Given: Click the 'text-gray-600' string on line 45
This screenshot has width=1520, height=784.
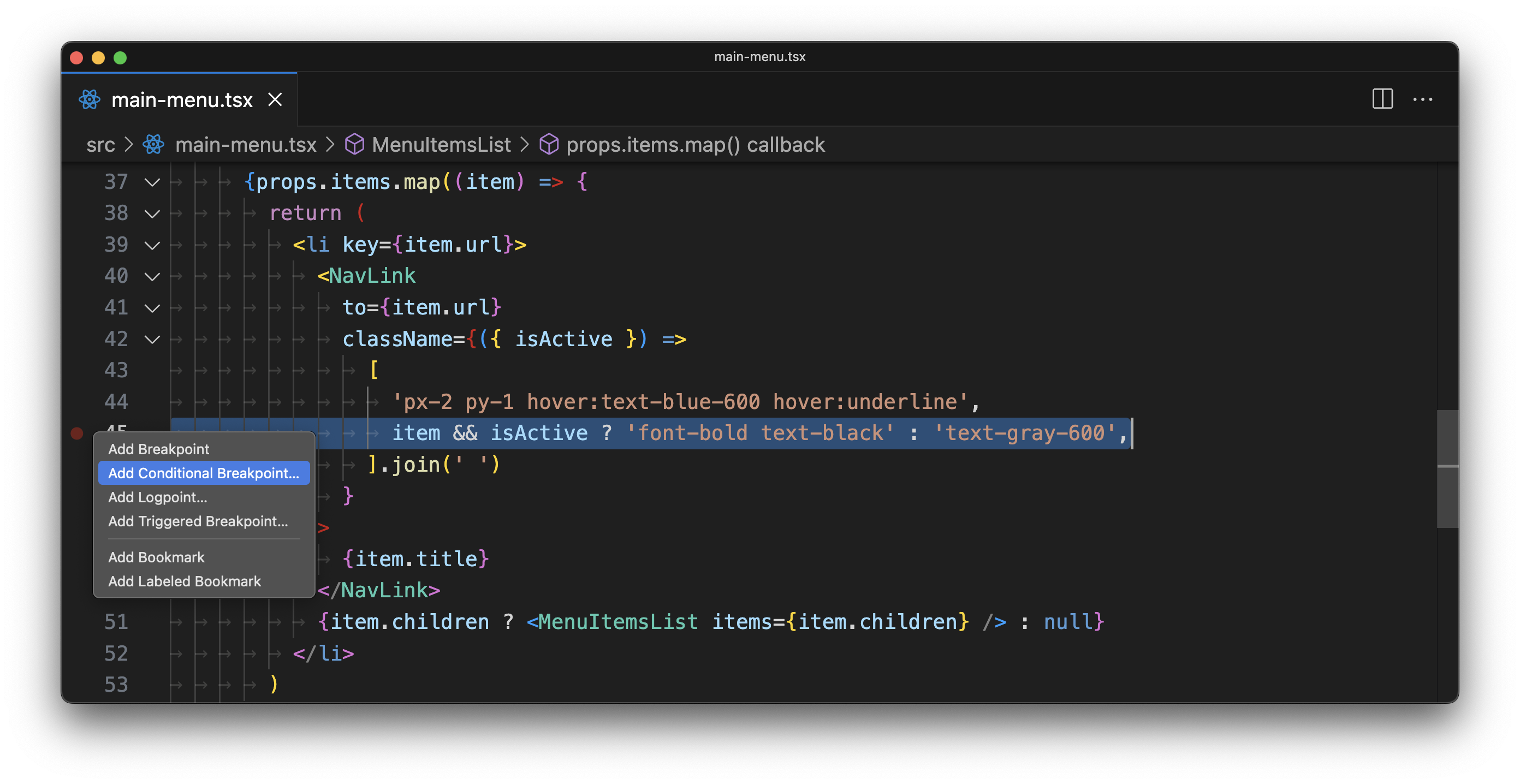Looking at the screenshot, I should (1024, 433).
